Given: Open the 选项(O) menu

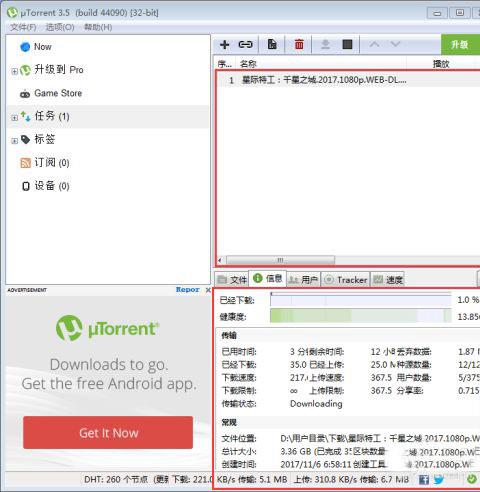Looking at the screenshot, I should pos(60,27).
